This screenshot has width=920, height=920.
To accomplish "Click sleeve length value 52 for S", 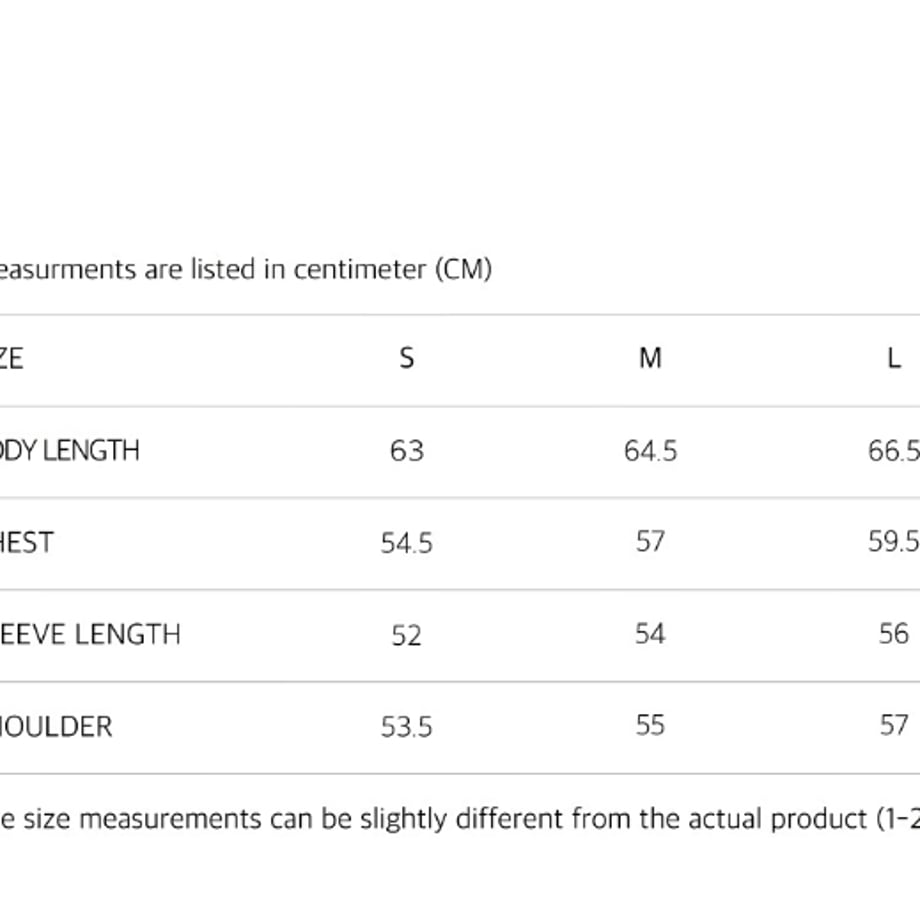I will point(407,635).
